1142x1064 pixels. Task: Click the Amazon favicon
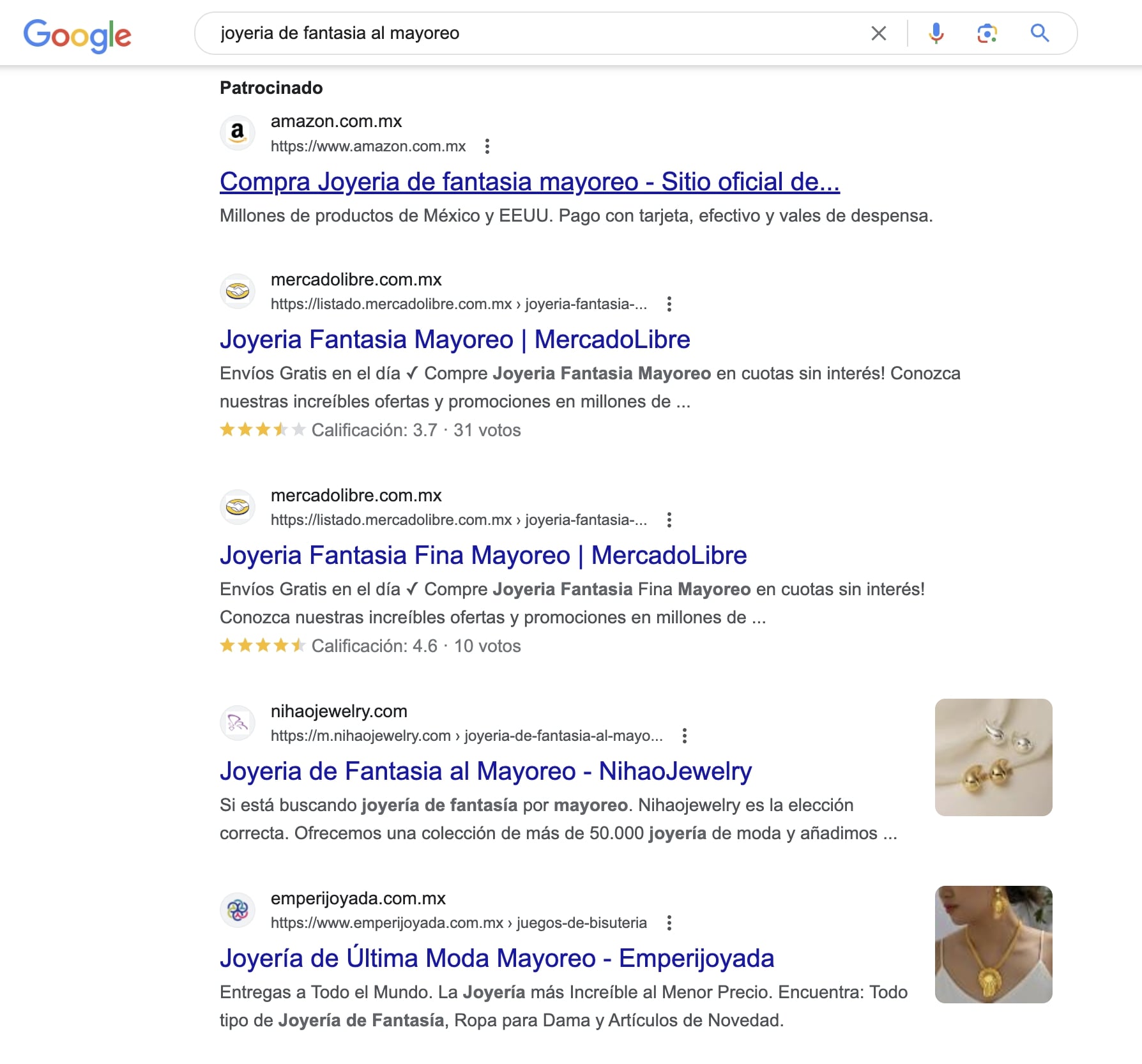(x=238, y=133)
